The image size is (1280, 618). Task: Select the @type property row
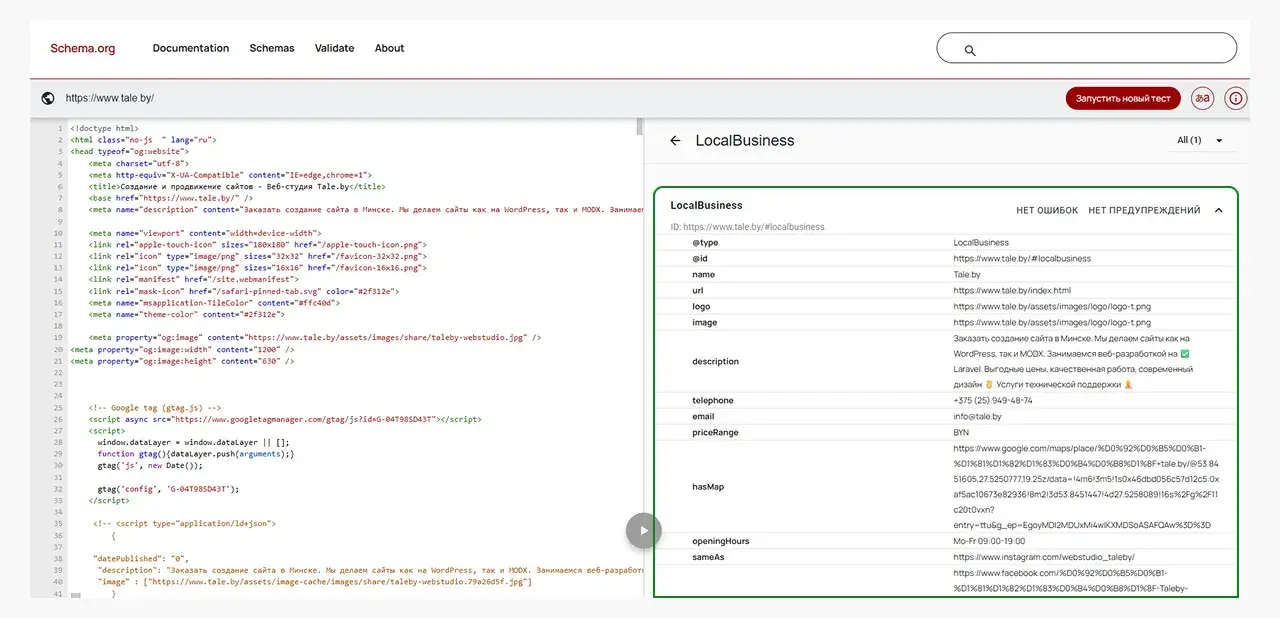coord(946,242)
